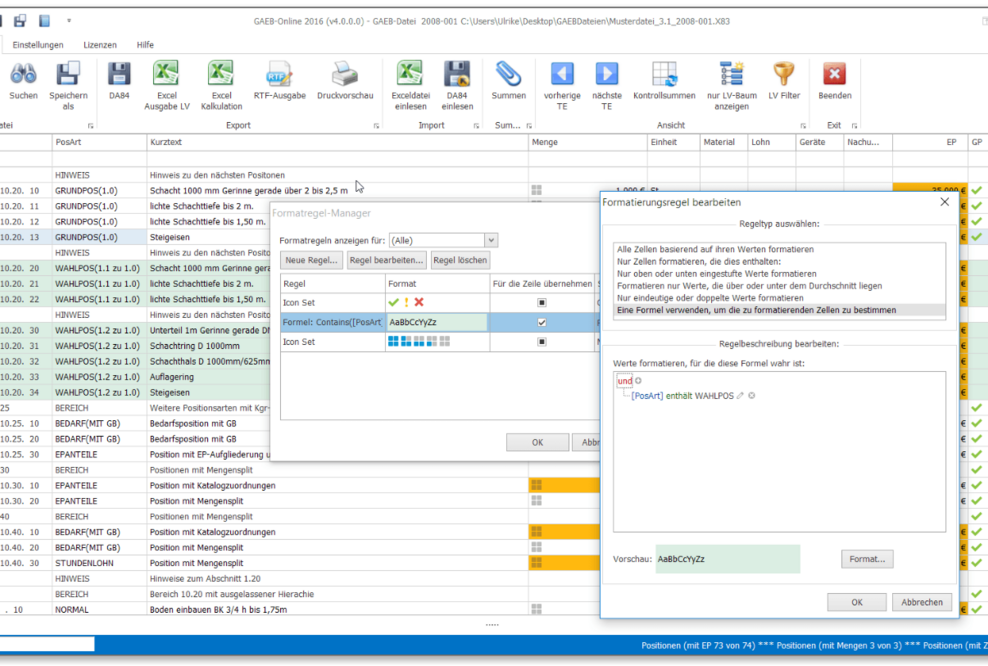The height and width of the screenshot is (666, 988).
Task: Click the Format... button
Action: 867,559
